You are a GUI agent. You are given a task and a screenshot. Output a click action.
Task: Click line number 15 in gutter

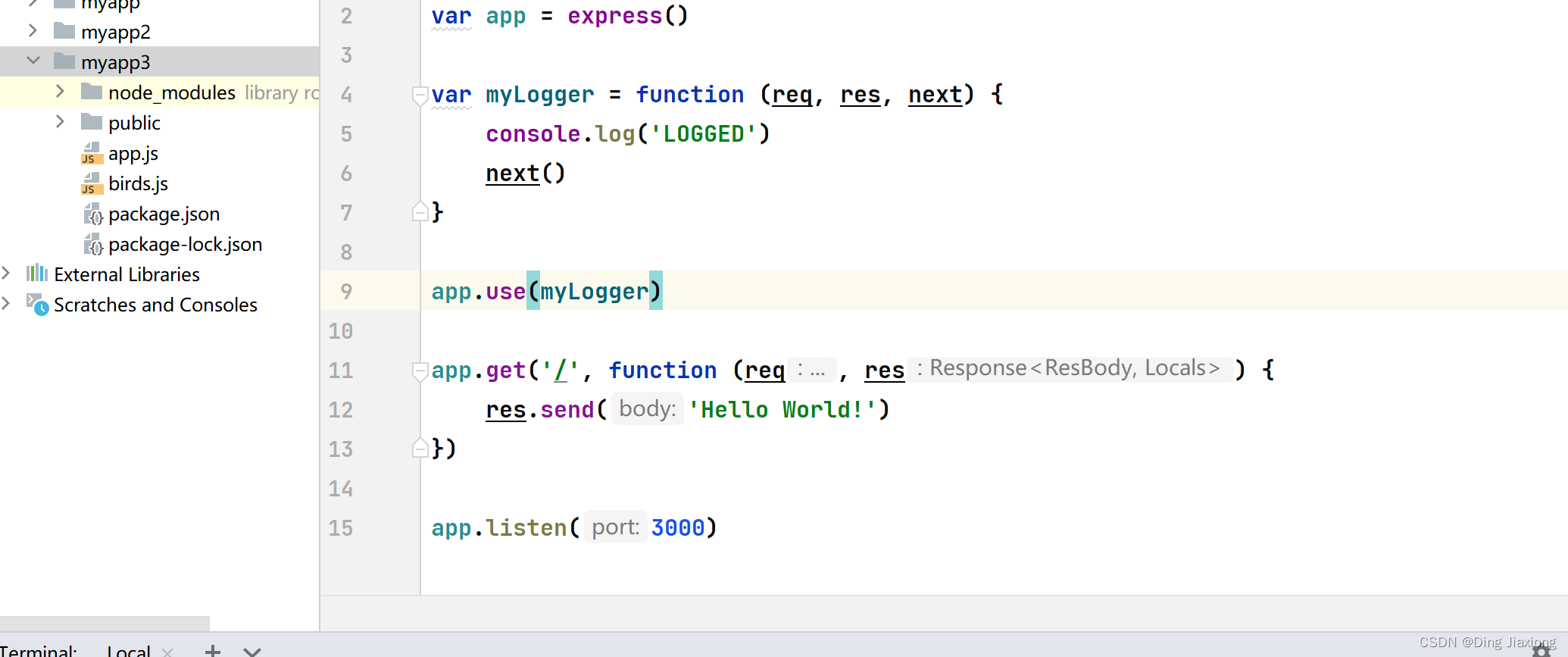pos(340,528)
